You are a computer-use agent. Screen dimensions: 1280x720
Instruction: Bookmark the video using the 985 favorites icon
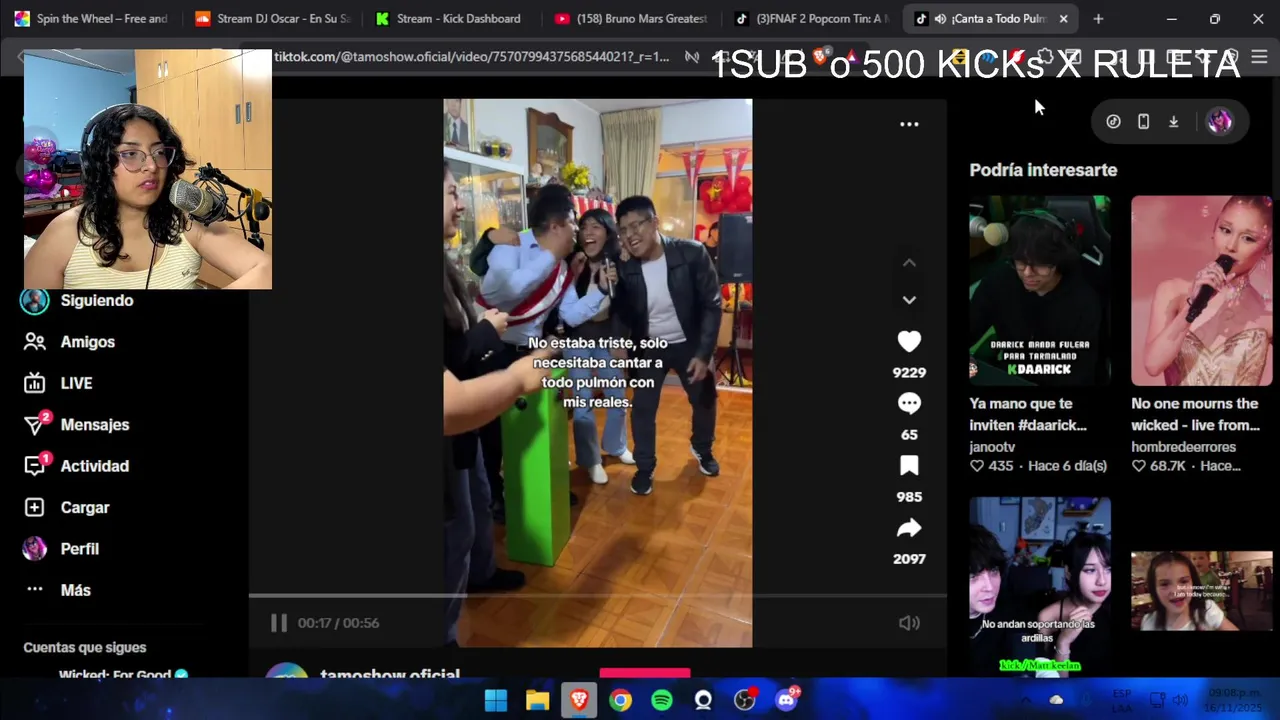[909, 465]
